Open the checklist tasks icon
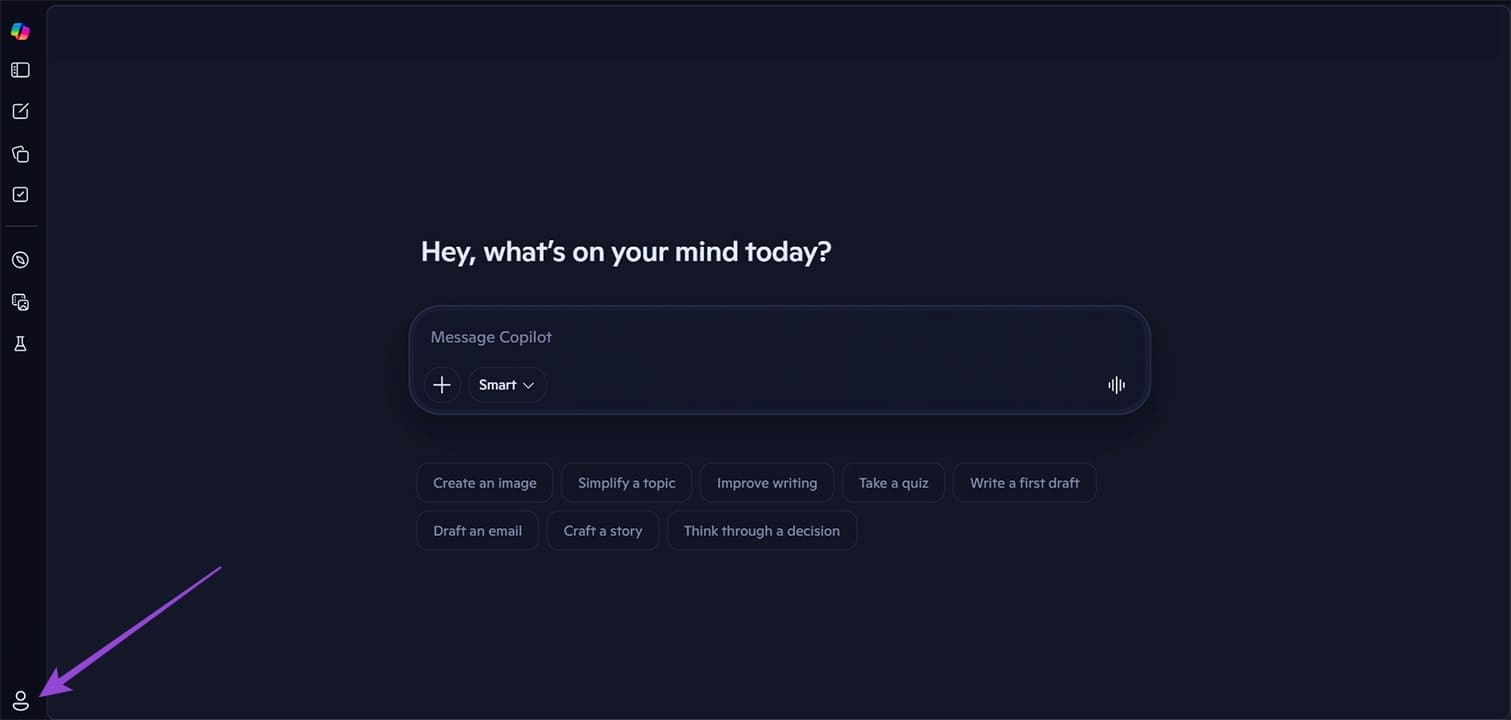Image resolution: width=1511 pixels, height=720 pixels. tap(20, 195)
